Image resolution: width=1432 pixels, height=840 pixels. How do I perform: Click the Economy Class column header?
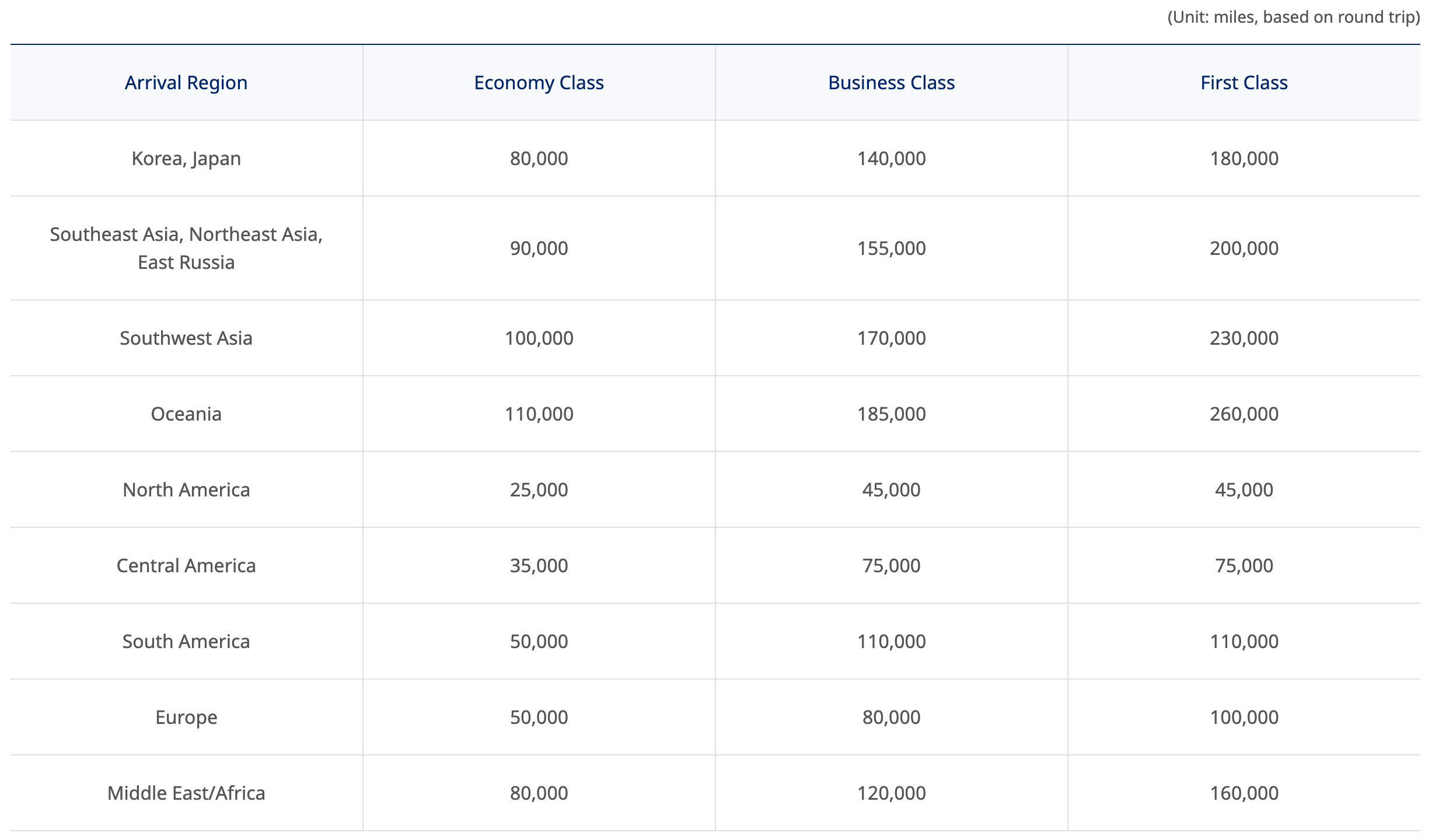(539, 82)
